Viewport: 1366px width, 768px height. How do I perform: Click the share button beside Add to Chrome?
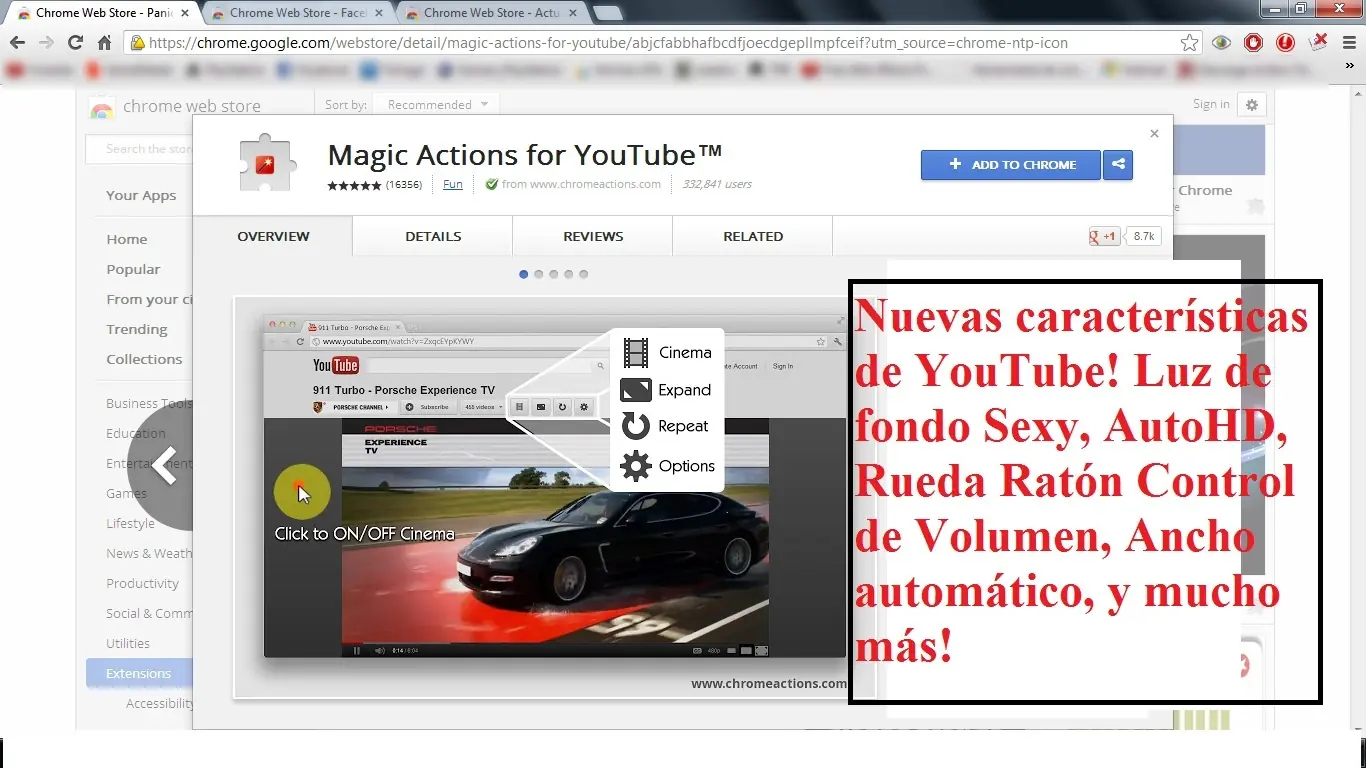pyautogui.click(x=1118, y=165)
